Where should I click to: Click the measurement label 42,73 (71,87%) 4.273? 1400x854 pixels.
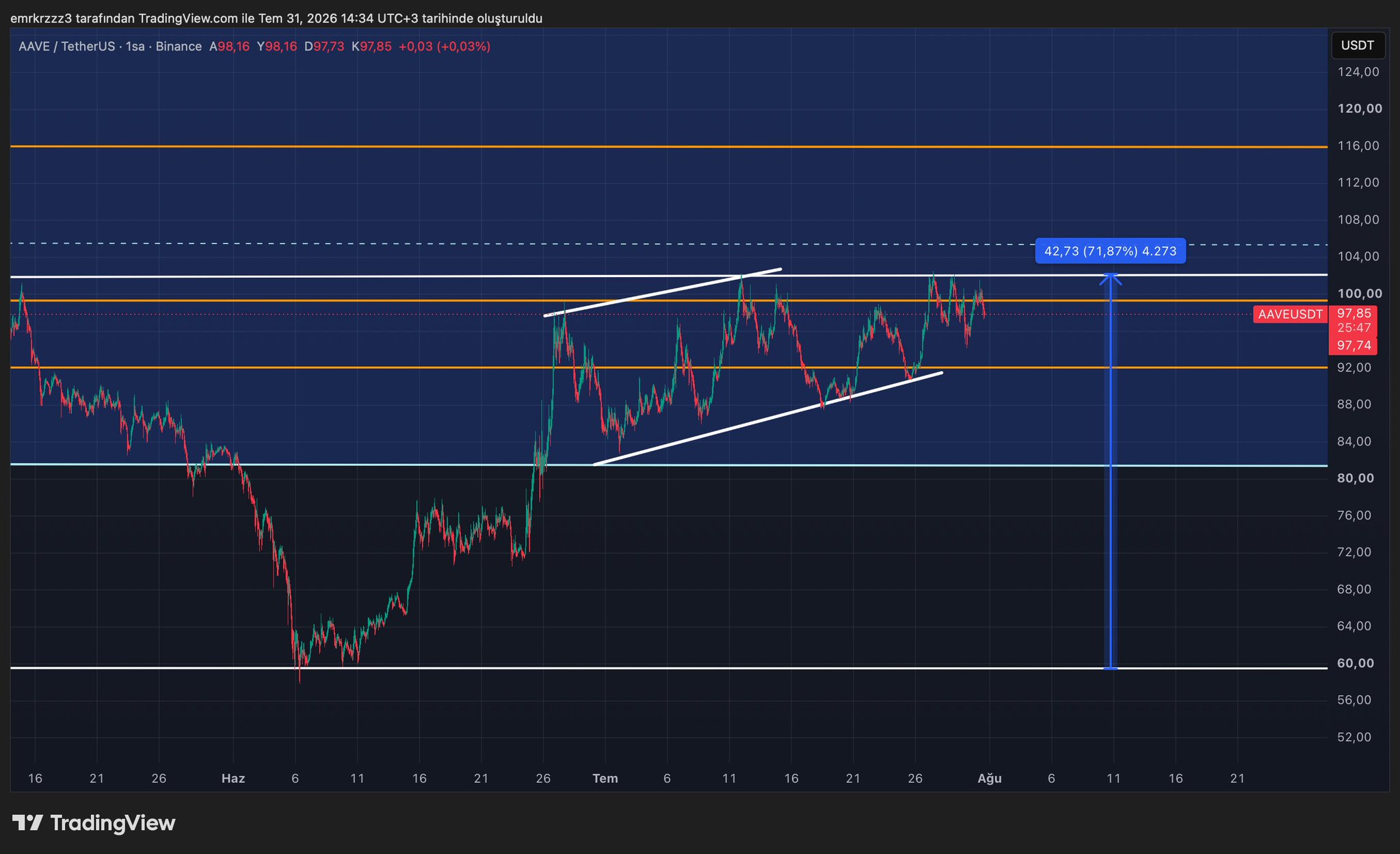click(x=1110, y=251)
